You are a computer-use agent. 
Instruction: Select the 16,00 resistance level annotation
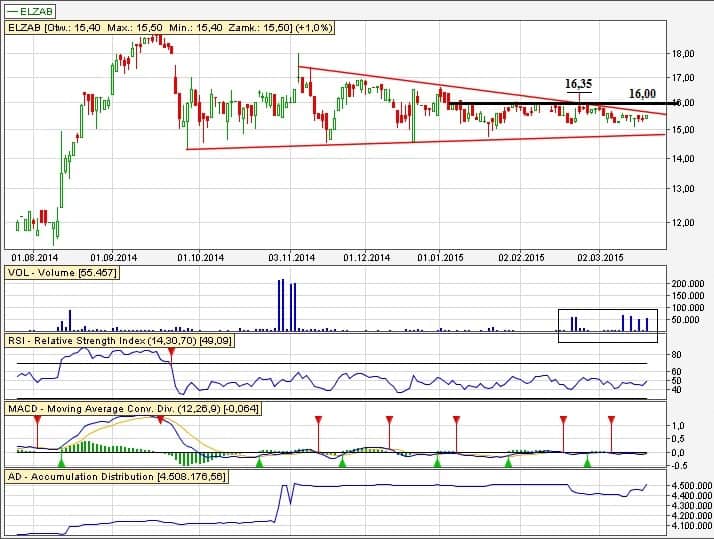click(x=642, y=93)
